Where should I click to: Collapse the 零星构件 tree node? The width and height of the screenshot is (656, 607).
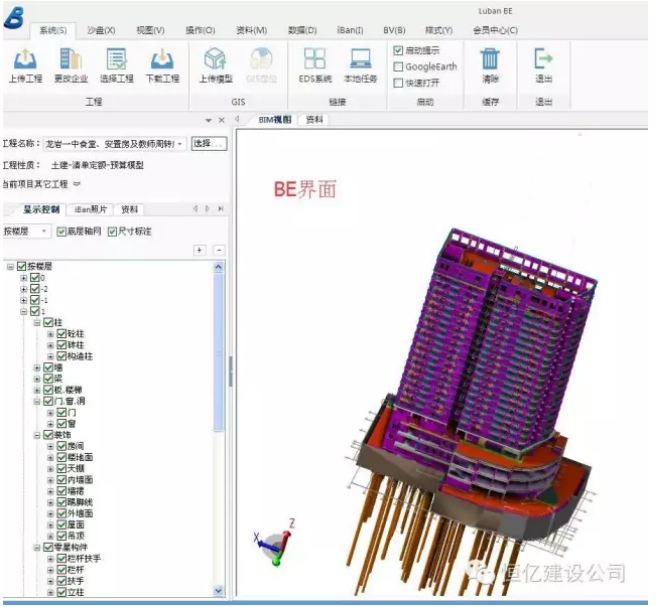[37, 547]
